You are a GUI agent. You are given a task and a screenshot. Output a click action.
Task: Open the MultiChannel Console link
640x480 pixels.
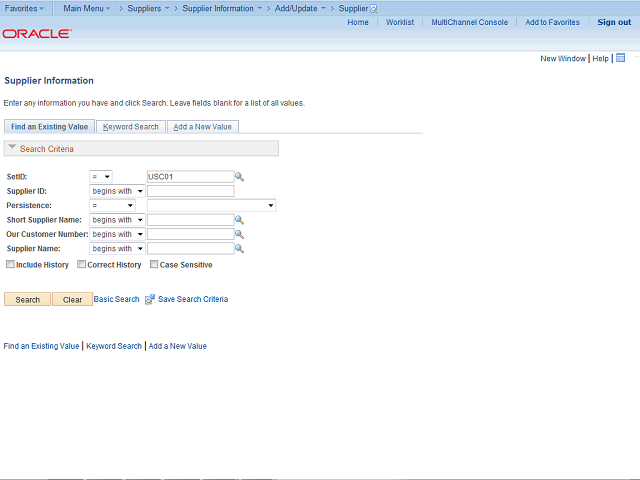pyautogui.click(x=470, y=22)
